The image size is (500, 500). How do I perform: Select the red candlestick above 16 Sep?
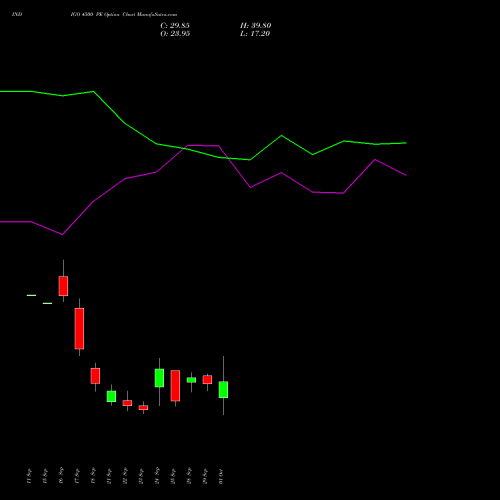[63, 286]
